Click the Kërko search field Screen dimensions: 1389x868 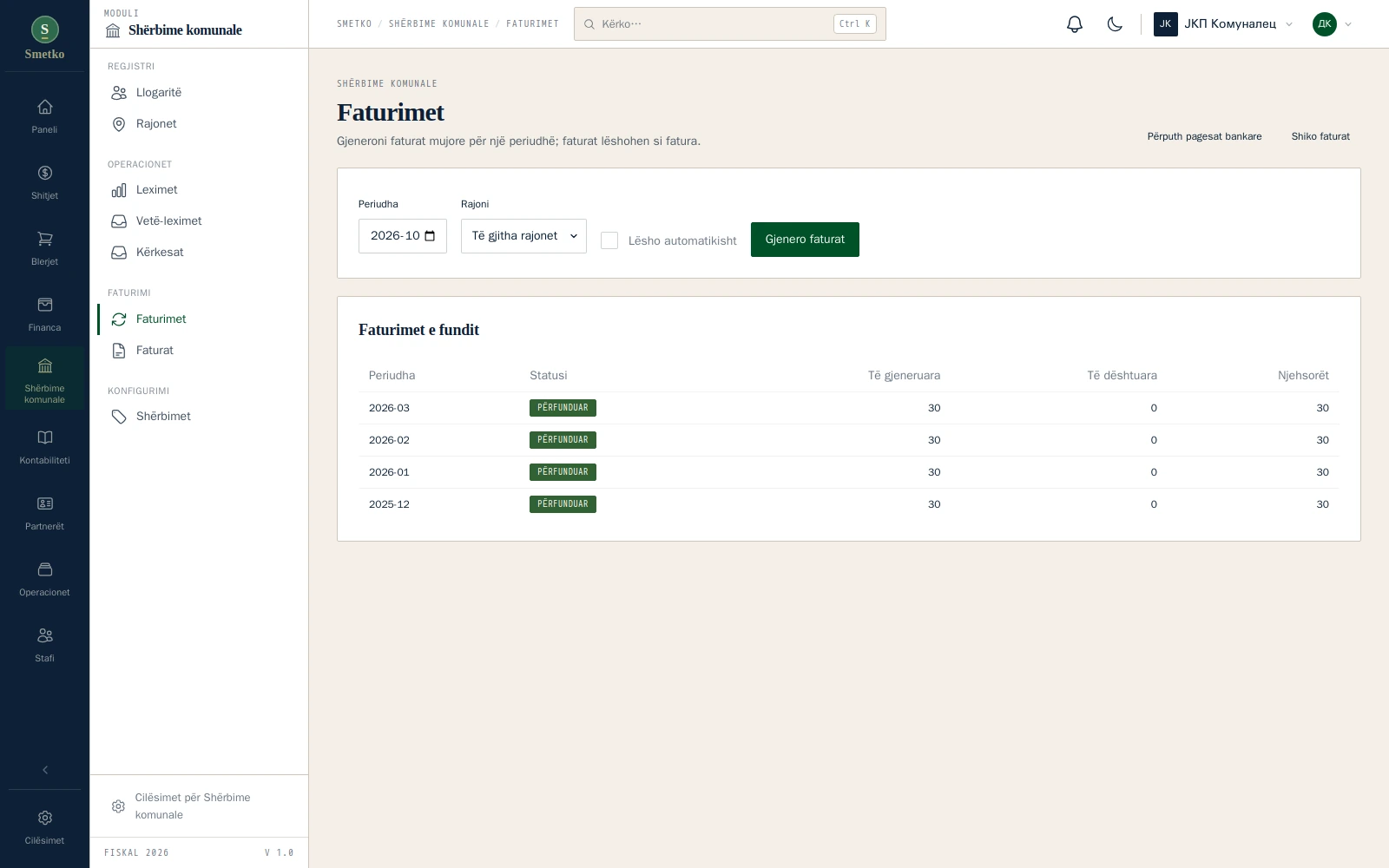(x=730, y=24)
